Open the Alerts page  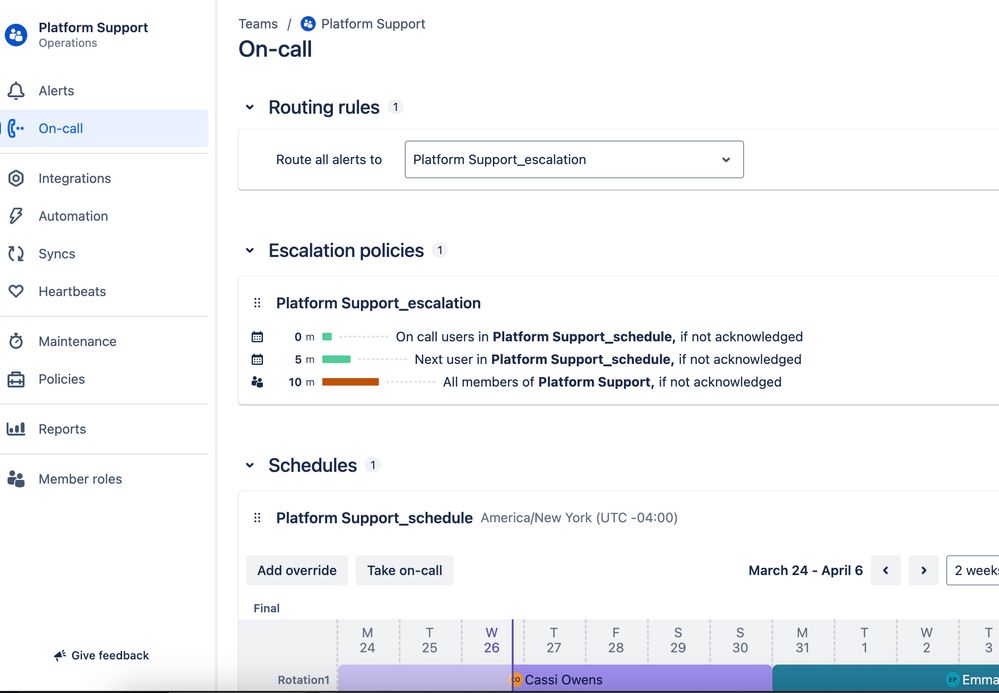tap(104, 90)
